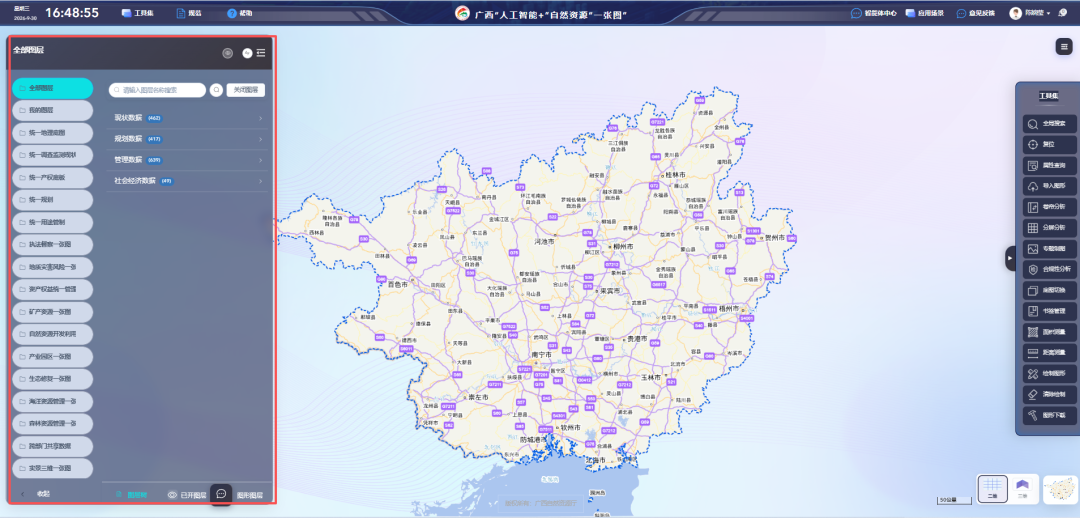Click the notification icon at the top-right corner
Viewport: 1080px width, 518px height.
(1063, 12)
